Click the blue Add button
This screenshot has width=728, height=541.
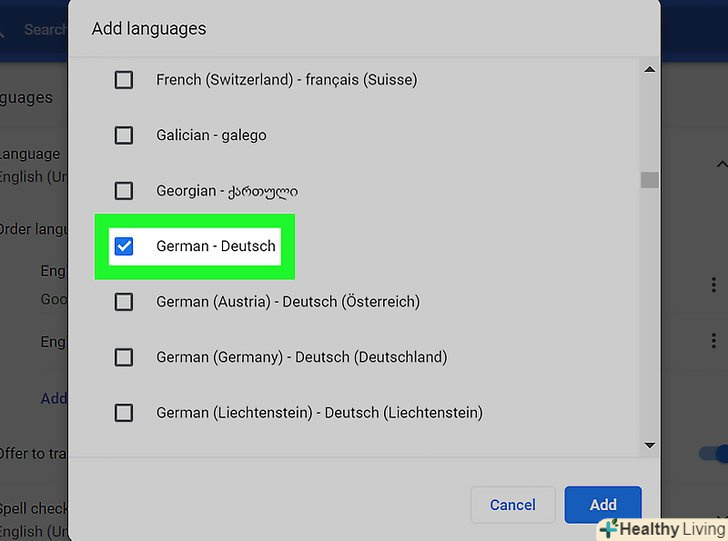point(602,504)
